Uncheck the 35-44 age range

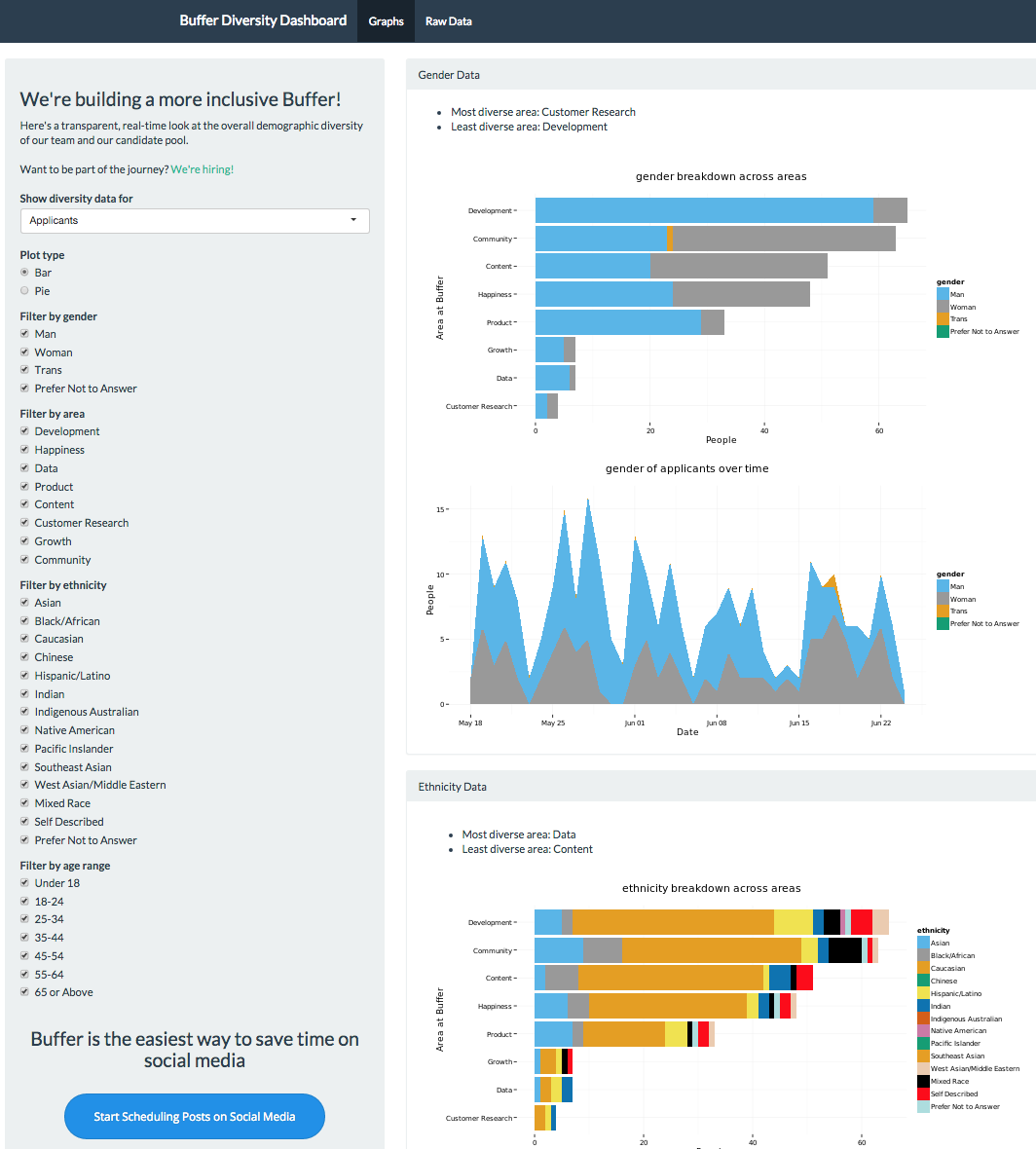click(x=25, y=938)
